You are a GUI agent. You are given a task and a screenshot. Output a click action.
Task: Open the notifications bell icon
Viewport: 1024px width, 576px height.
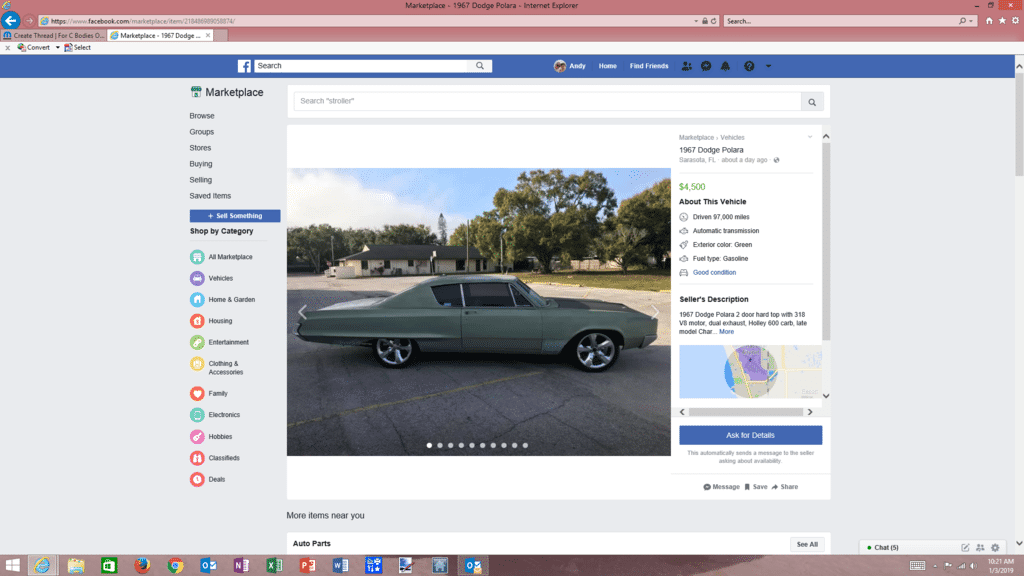727,66
